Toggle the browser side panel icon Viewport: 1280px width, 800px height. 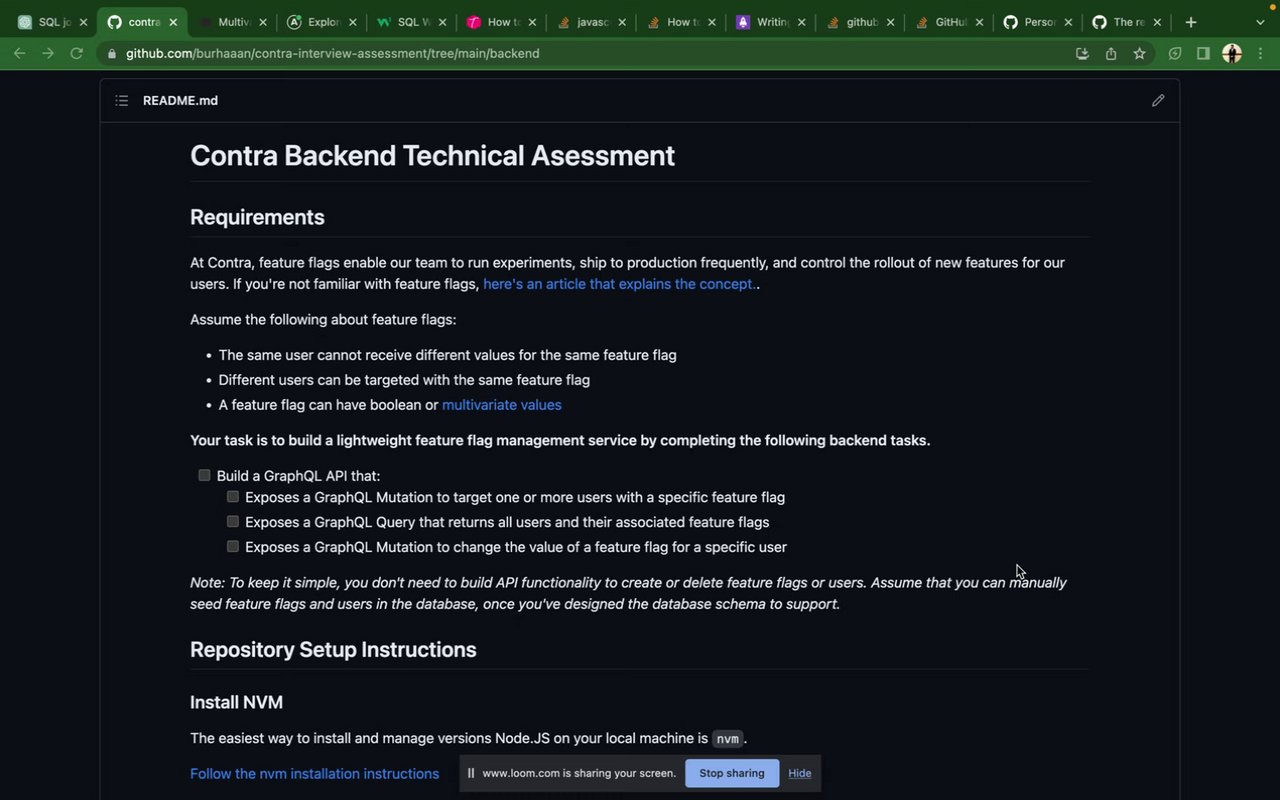[x=1203, y=54]
